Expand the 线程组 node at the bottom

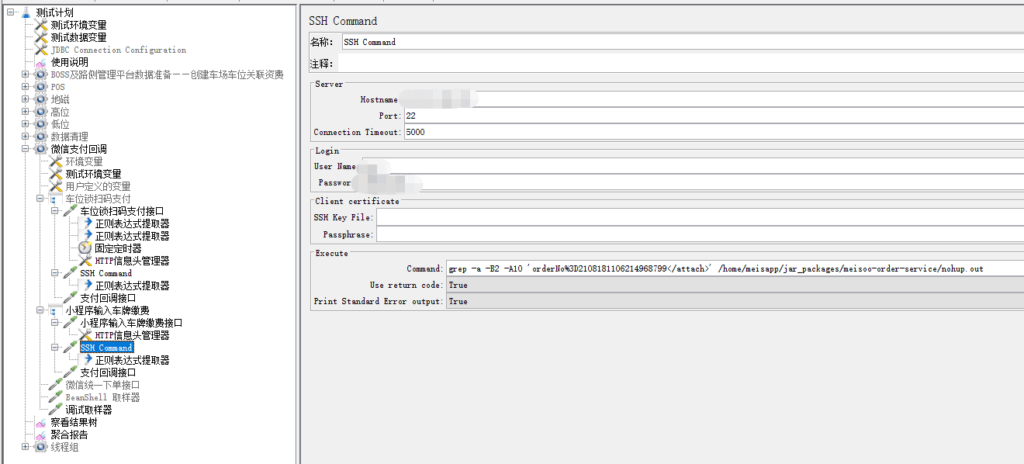(26, 447)
